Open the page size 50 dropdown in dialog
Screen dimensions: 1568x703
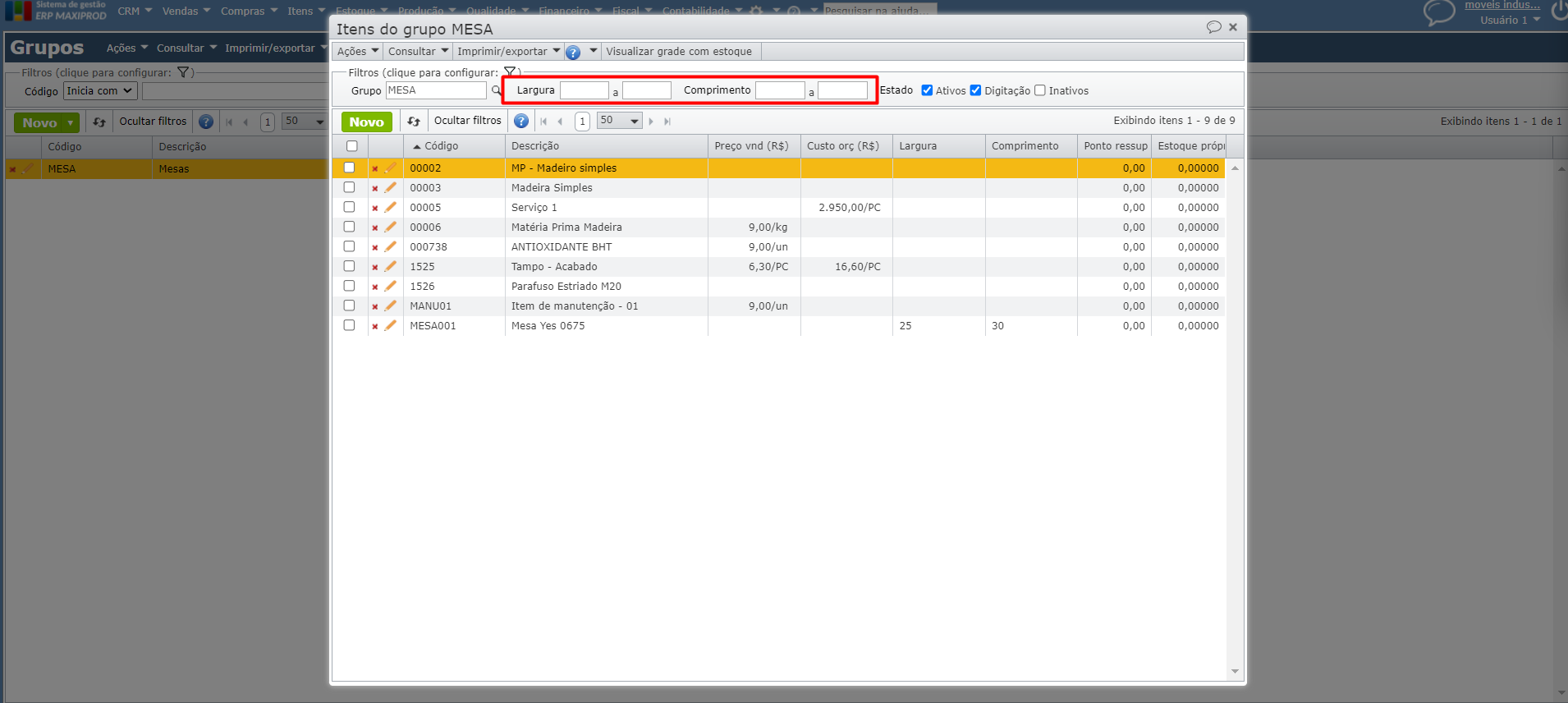click(620, 121)
